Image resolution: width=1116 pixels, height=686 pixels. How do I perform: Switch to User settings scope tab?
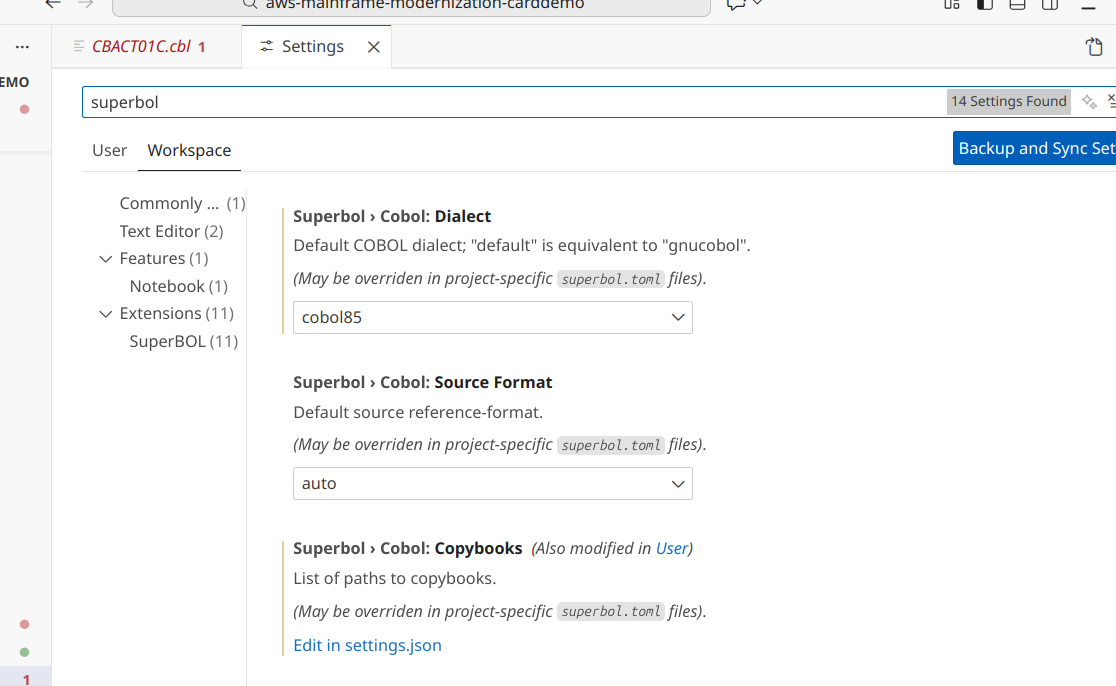click(110, 150)
